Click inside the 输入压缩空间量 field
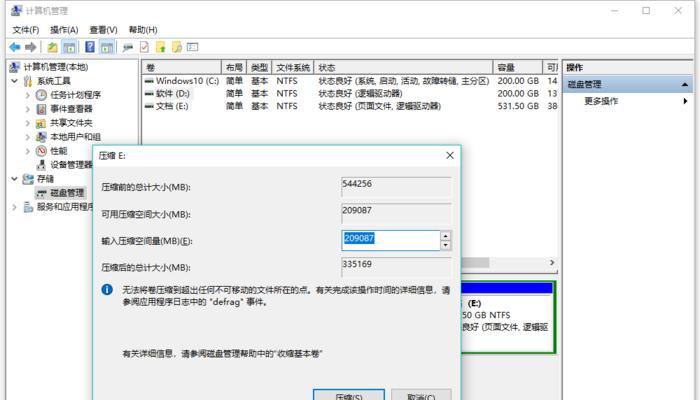This screenshot has width=700, height=400. pyautogui.click(x=391, y=241)
